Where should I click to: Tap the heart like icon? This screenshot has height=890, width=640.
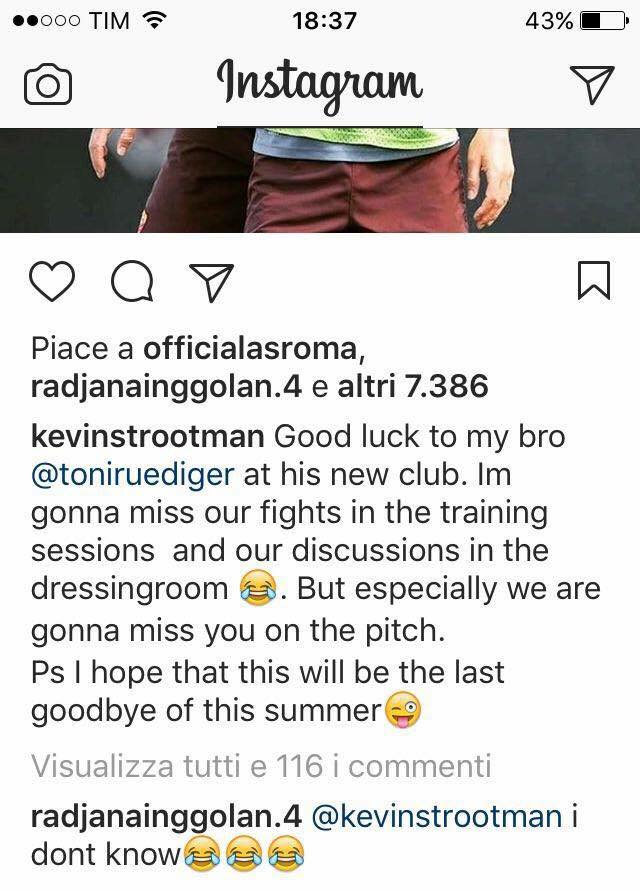pos(52,281)
